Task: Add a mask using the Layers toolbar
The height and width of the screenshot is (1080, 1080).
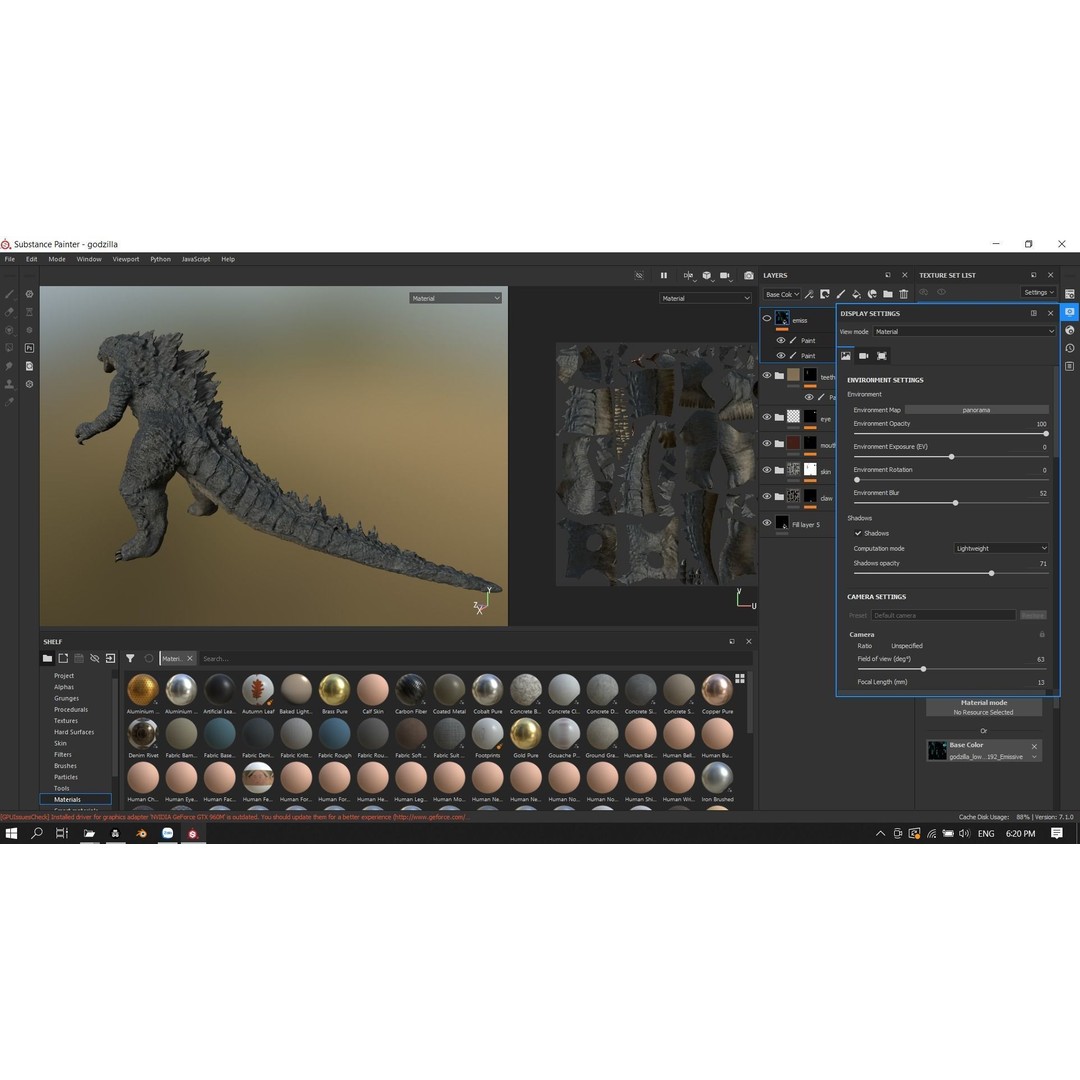Action: coord(824,294)
